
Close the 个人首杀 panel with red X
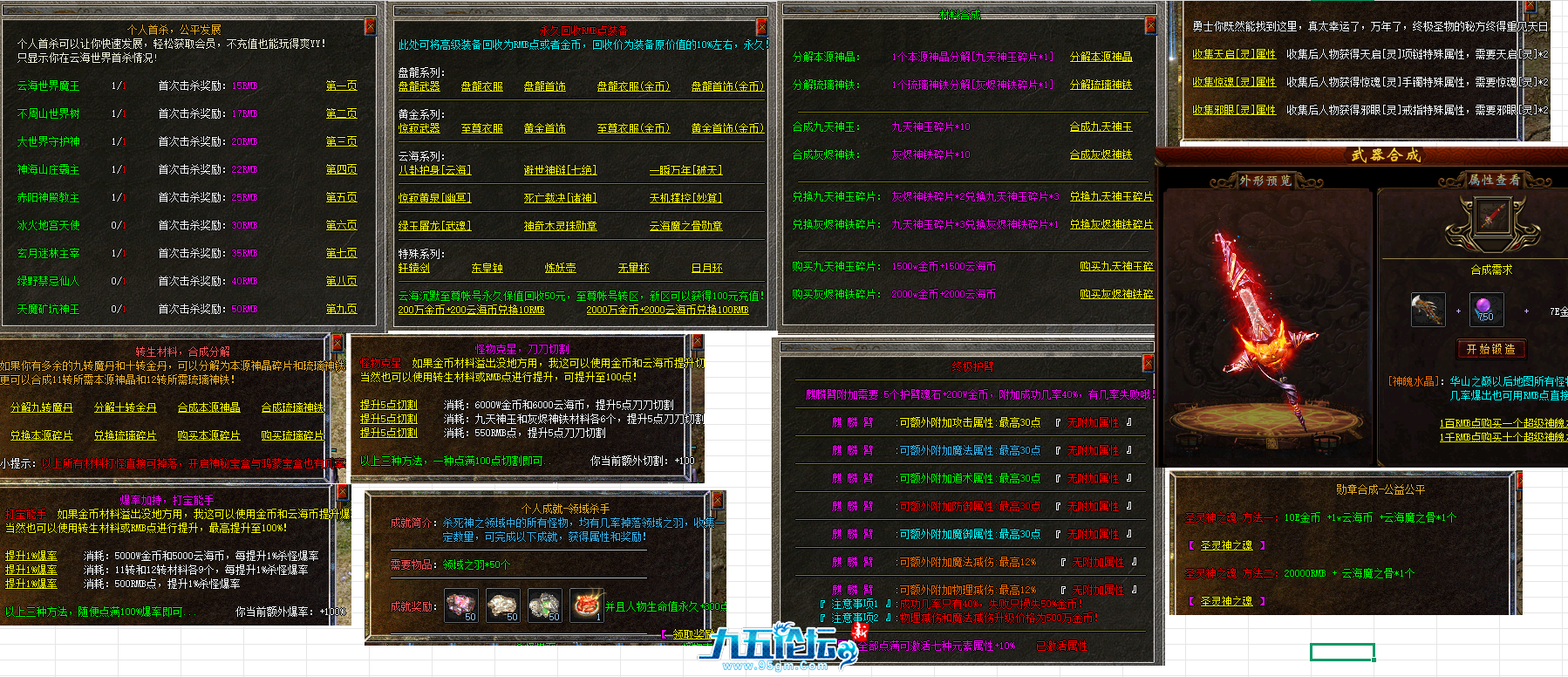pos(370,26)
